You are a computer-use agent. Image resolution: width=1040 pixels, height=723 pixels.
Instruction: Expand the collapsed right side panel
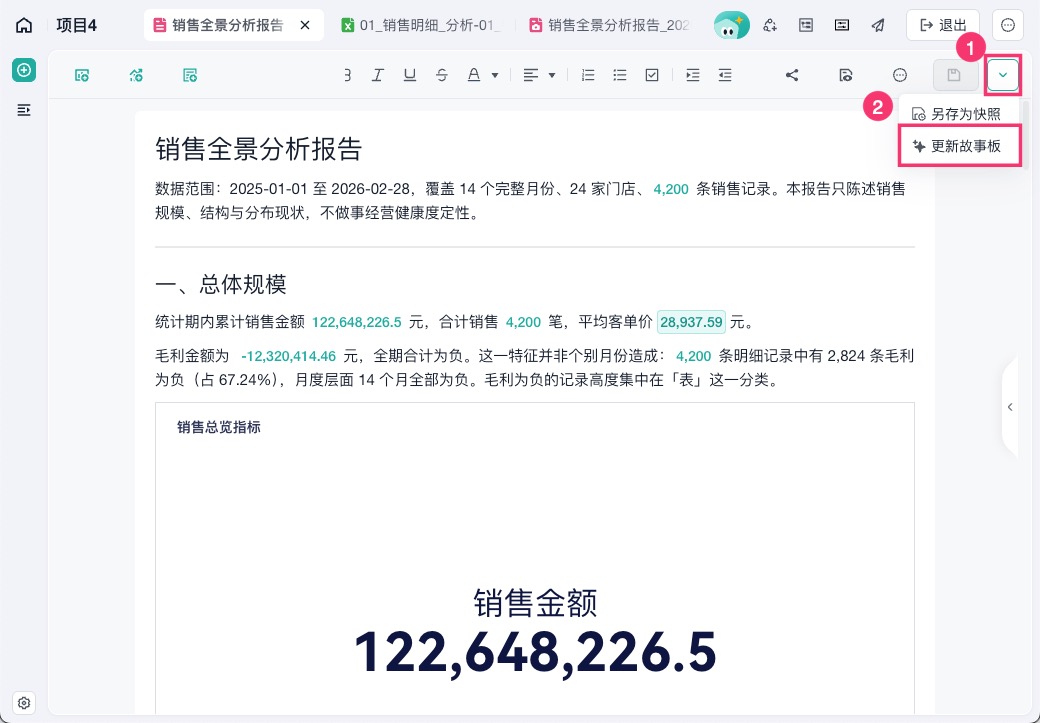tap(1009, 407)
